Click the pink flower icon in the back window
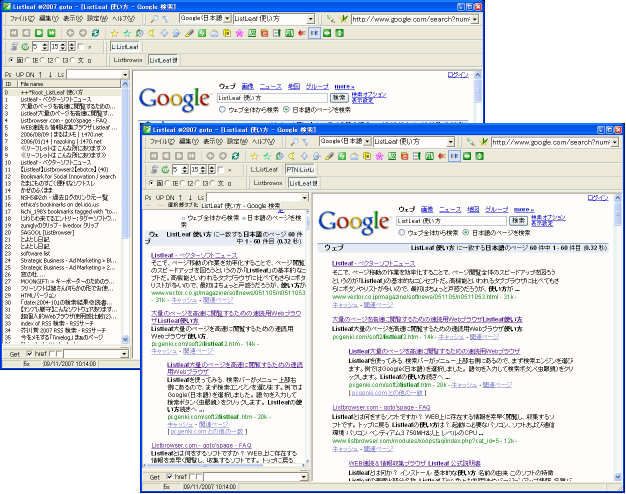 click(239, 33)
